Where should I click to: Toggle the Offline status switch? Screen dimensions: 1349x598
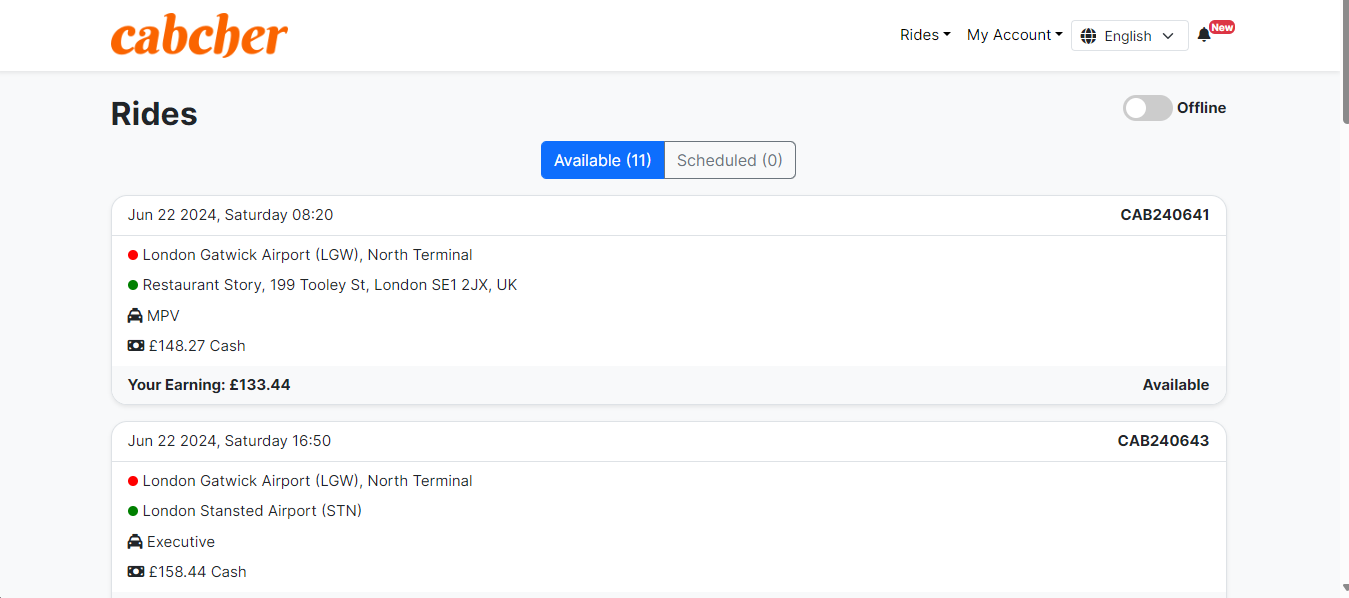point(1147,108)
